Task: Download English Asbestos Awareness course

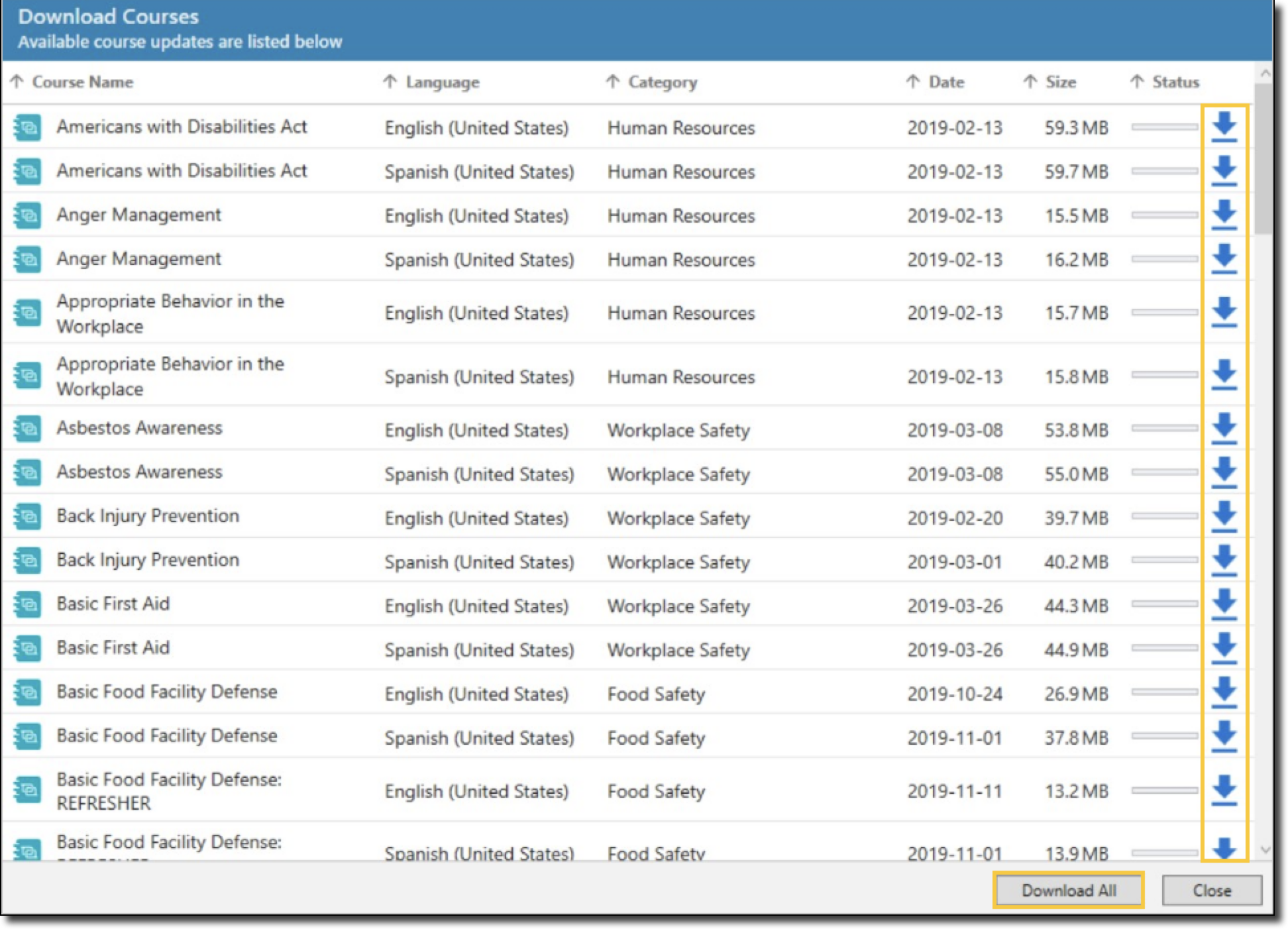Action: click(x=1224, y=428)
